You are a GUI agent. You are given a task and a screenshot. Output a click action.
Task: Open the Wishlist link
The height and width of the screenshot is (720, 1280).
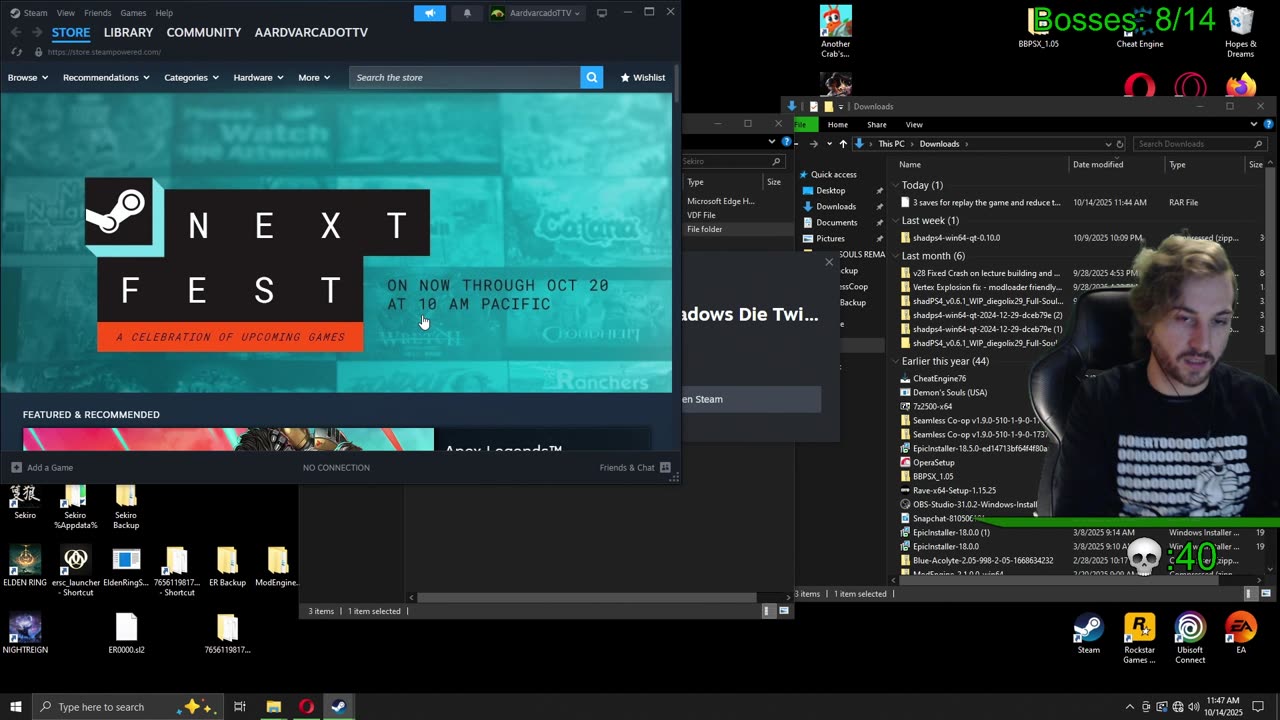tap(642, 77)
